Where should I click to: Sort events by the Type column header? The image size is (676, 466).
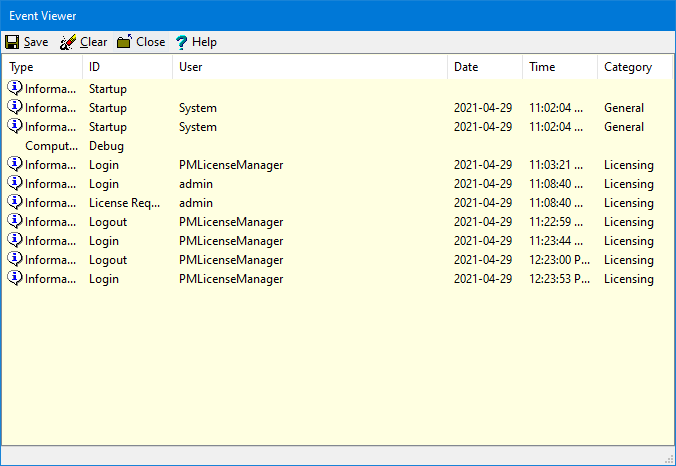(x=42, y=67)
